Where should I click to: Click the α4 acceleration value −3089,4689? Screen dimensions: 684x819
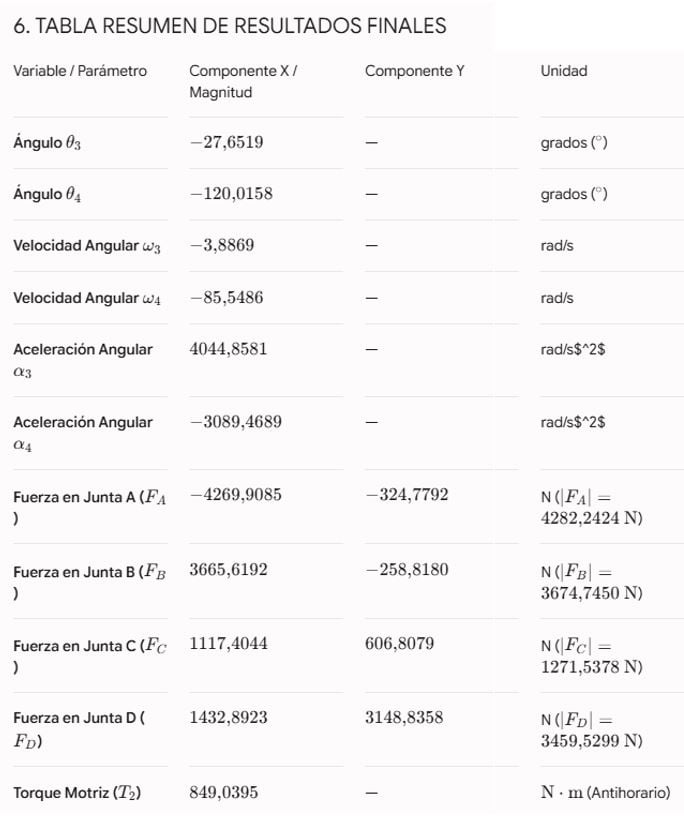[x=235, y=422]
